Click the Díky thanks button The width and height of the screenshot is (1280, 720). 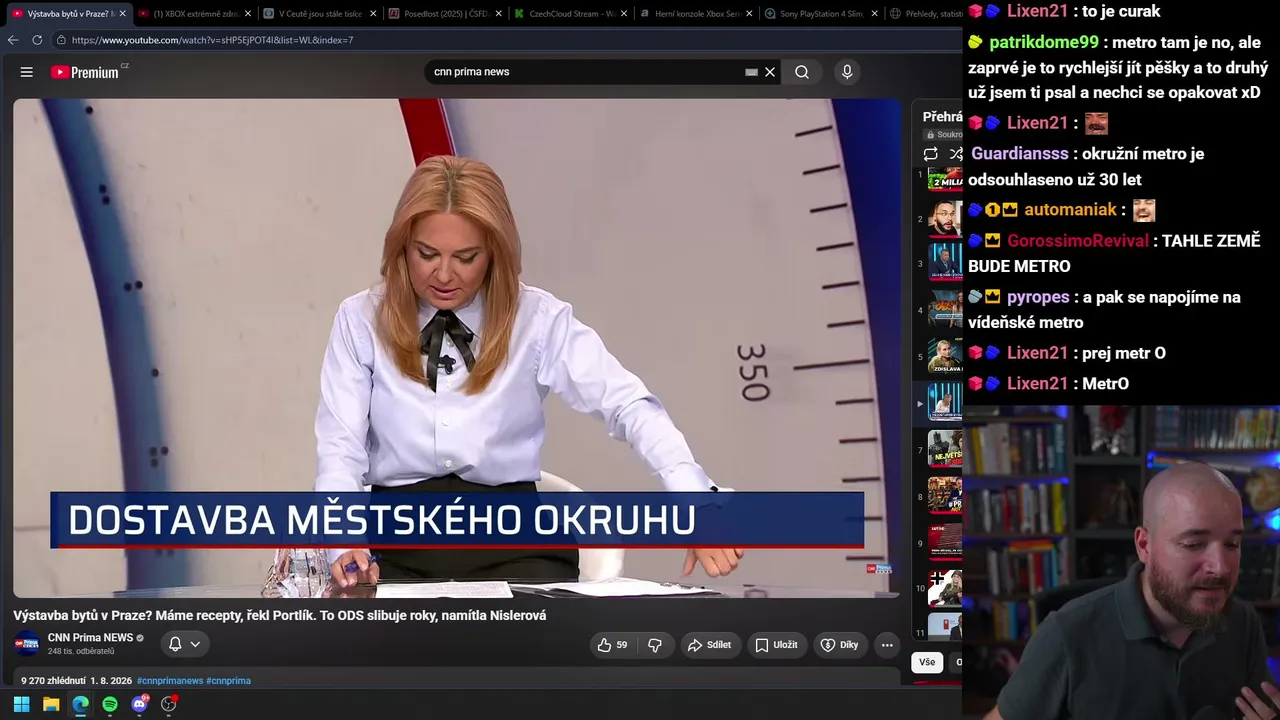click(840, 645)
